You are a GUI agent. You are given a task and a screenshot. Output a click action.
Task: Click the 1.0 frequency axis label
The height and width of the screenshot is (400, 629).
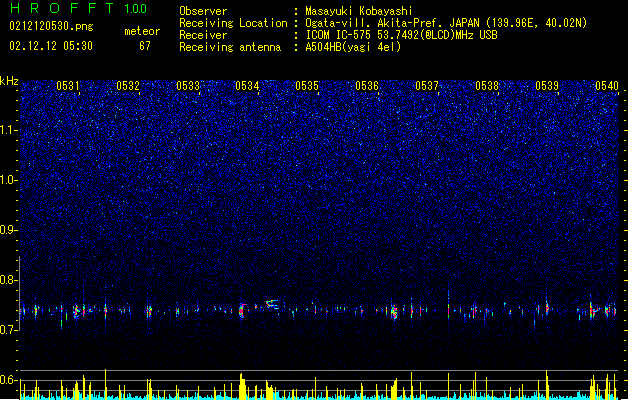point(9,180)
